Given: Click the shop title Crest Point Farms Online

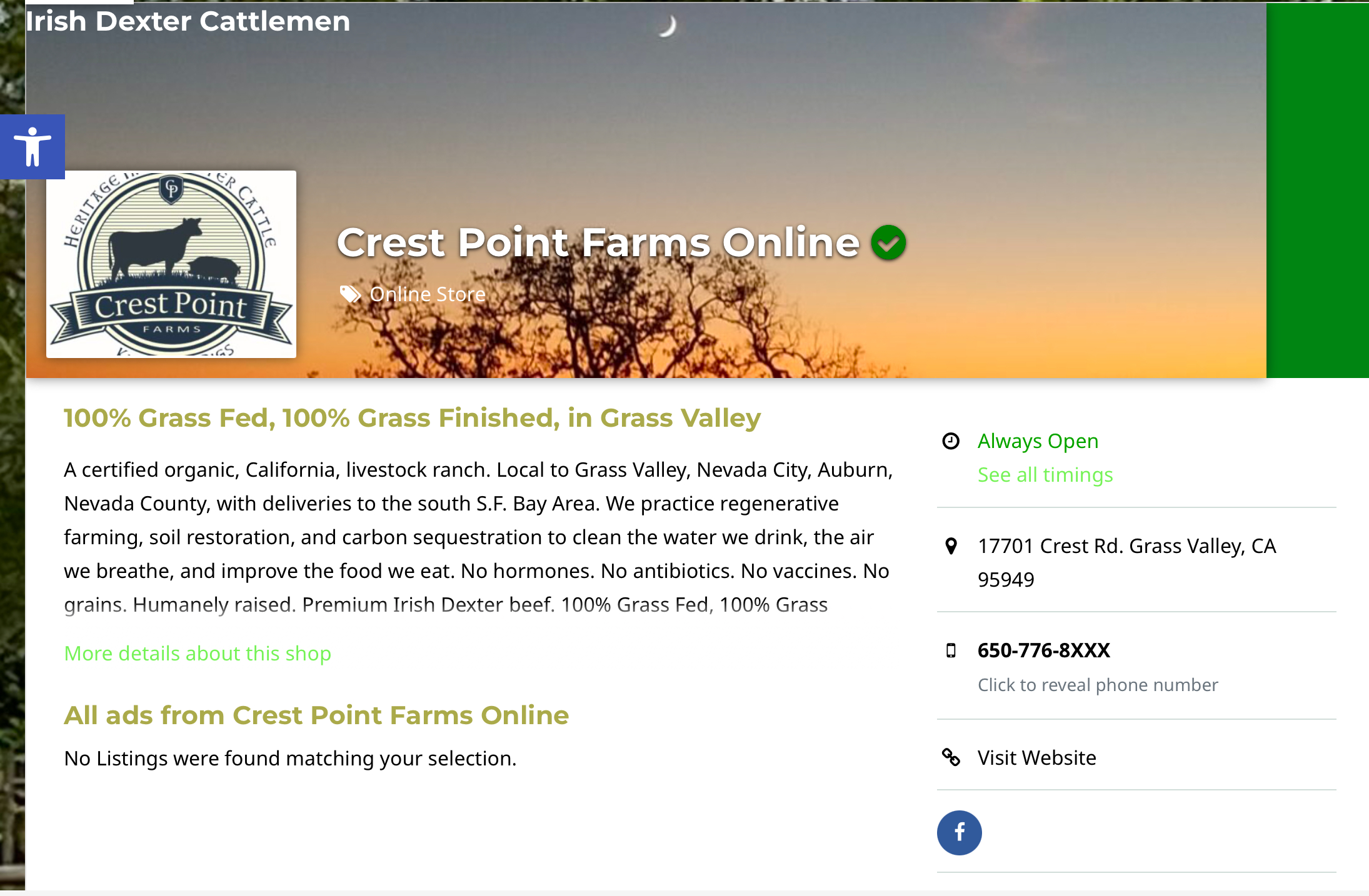Looking at the screenshot, I should click(597, 244).
